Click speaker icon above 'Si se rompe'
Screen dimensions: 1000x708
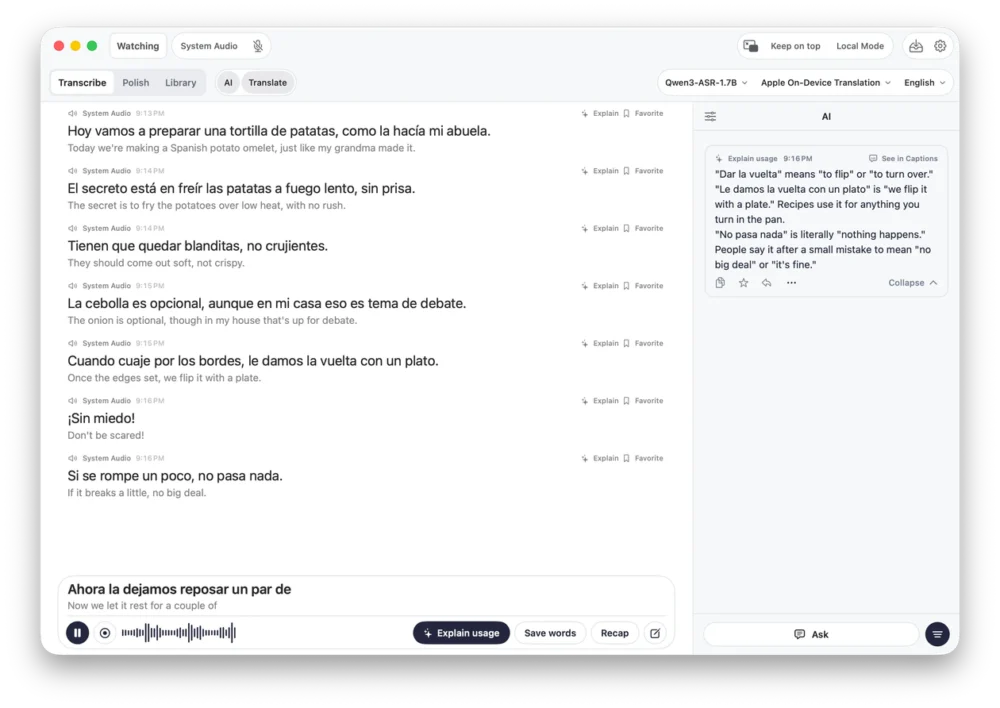73,458
